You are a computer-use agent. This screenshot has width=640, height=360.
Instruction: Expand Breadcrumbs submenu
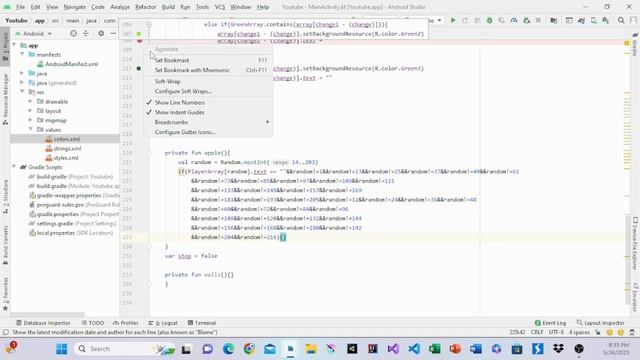[208, 122]
